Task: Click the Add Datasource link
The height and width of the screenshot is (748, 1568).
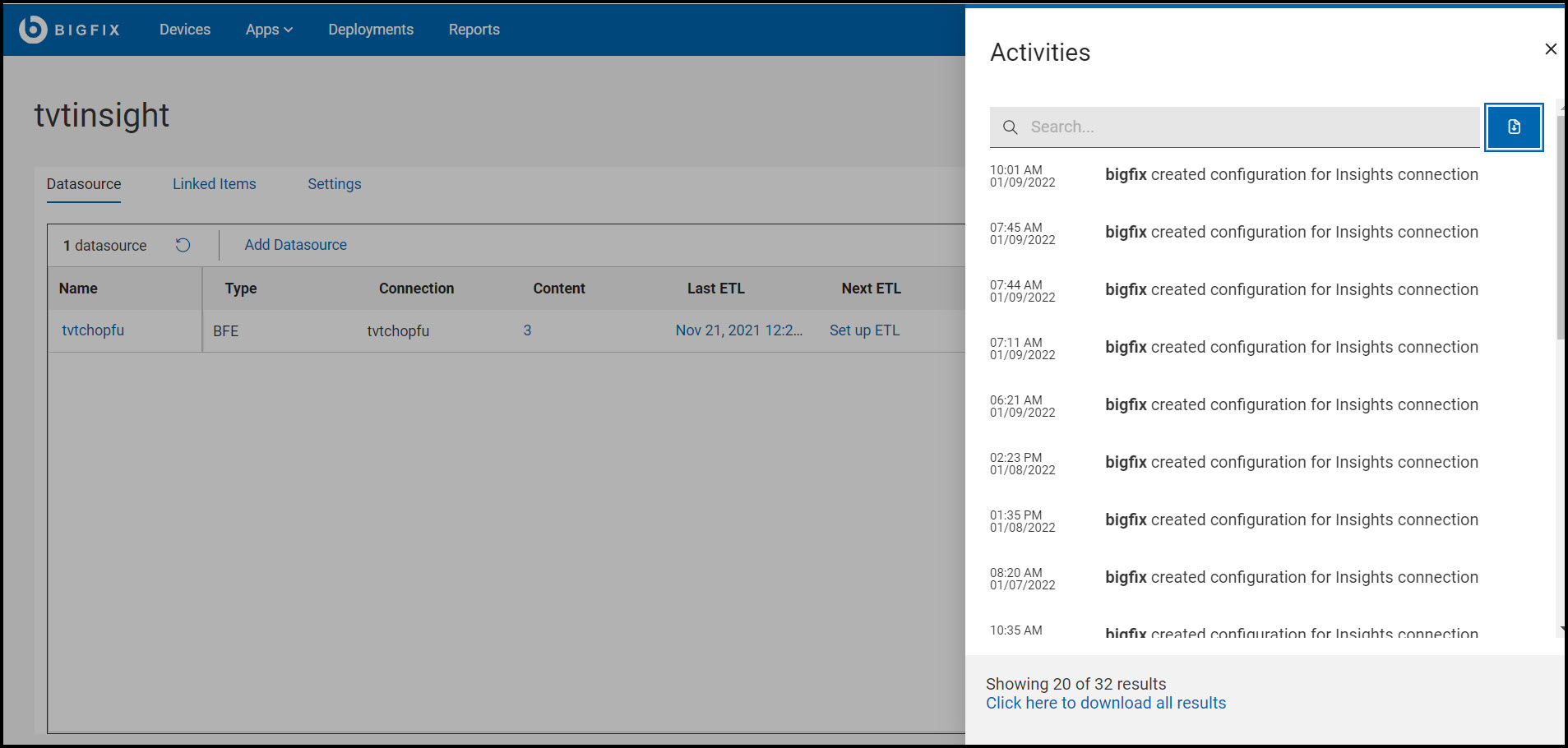Action: [x=295, y=245]
